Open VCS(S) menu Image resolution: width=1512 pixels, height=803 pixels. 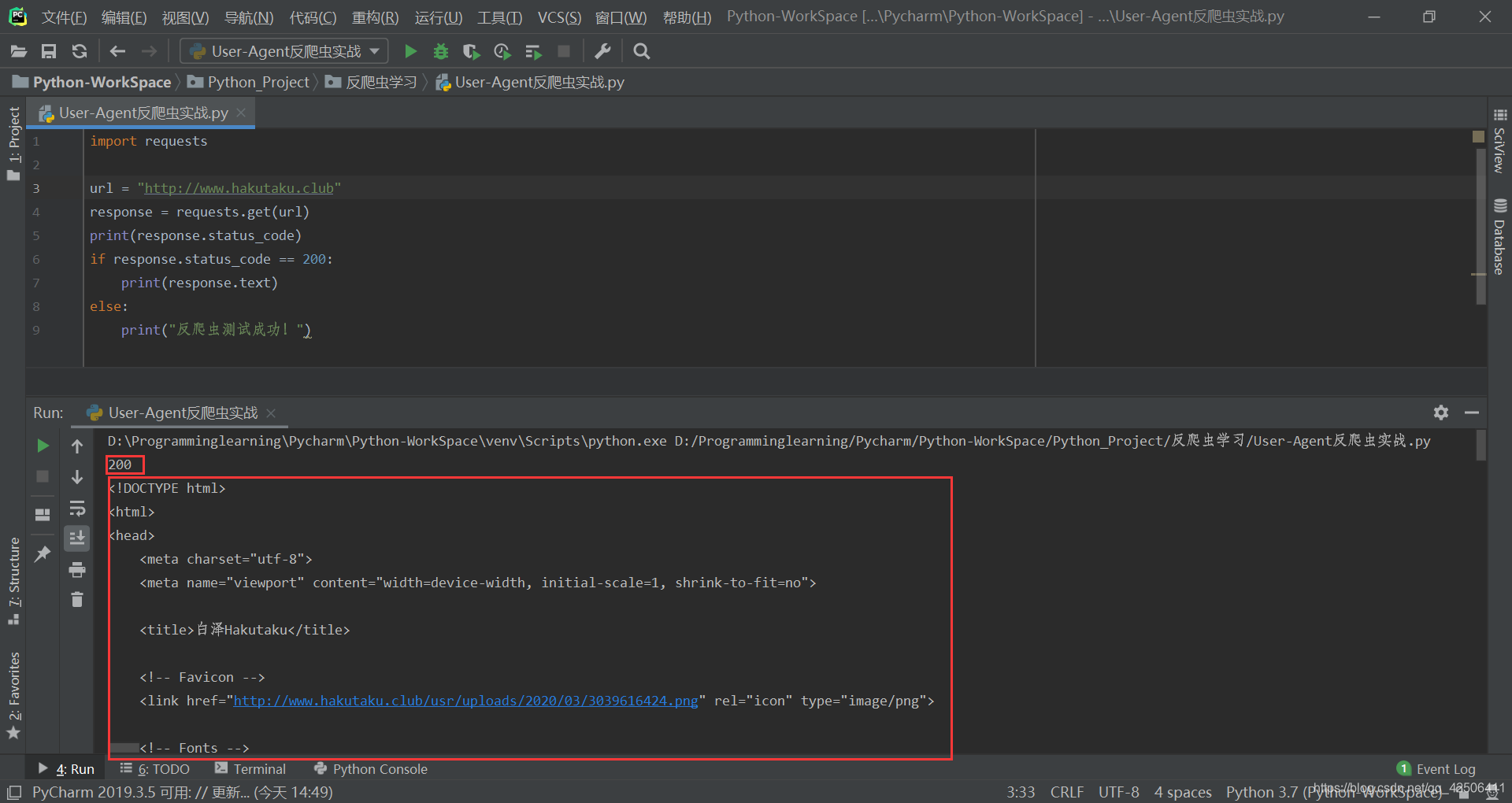click(x=559, y=17)
